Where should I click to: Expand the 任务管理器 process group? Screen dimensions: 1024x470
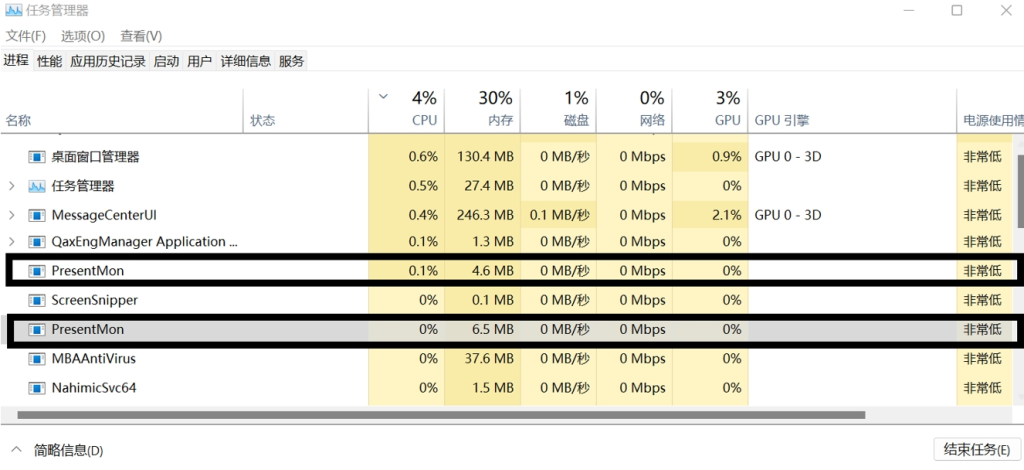tap(12, 186)
